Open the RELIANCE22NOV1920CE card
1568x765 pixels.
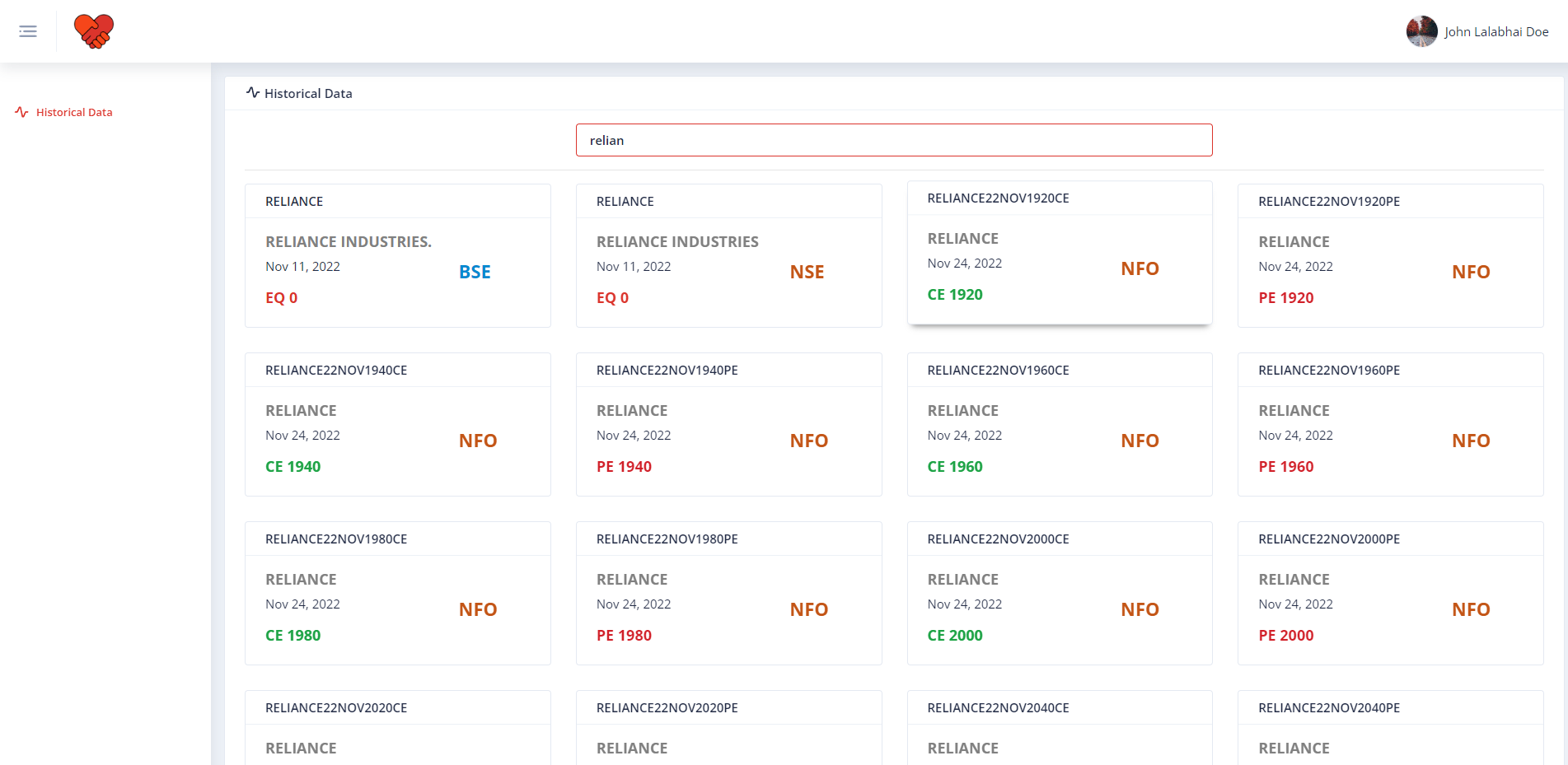click(x=1060, y=253)
